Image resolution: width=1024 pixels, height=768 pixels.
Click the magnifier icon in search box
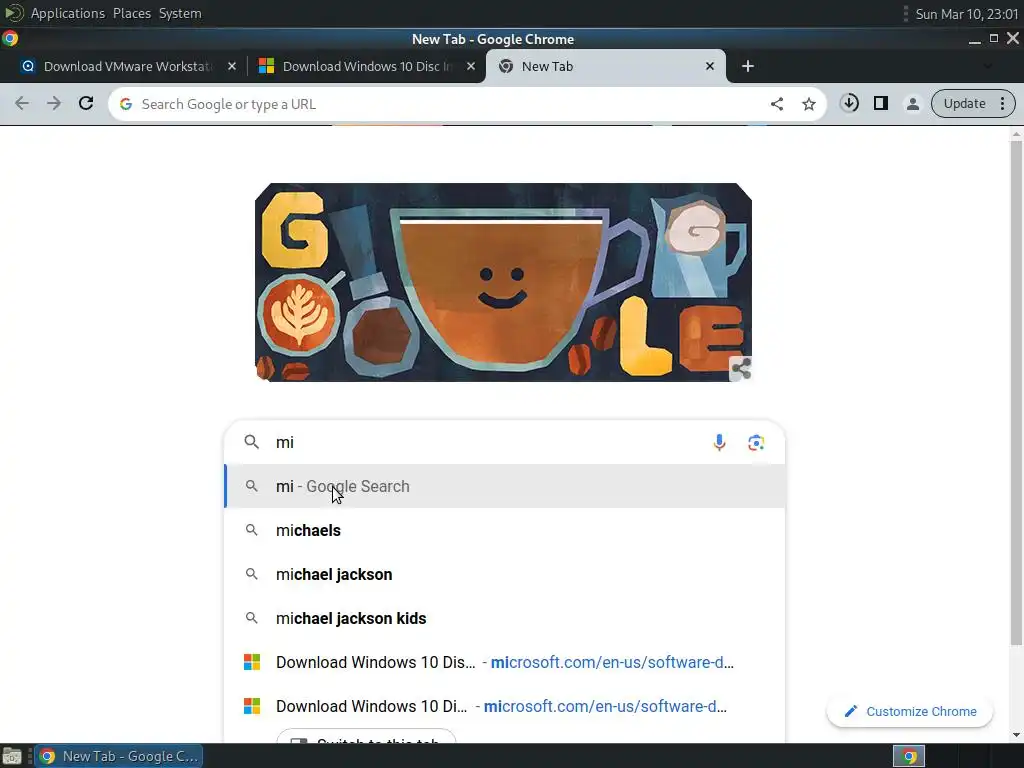(x=251, y=442)
